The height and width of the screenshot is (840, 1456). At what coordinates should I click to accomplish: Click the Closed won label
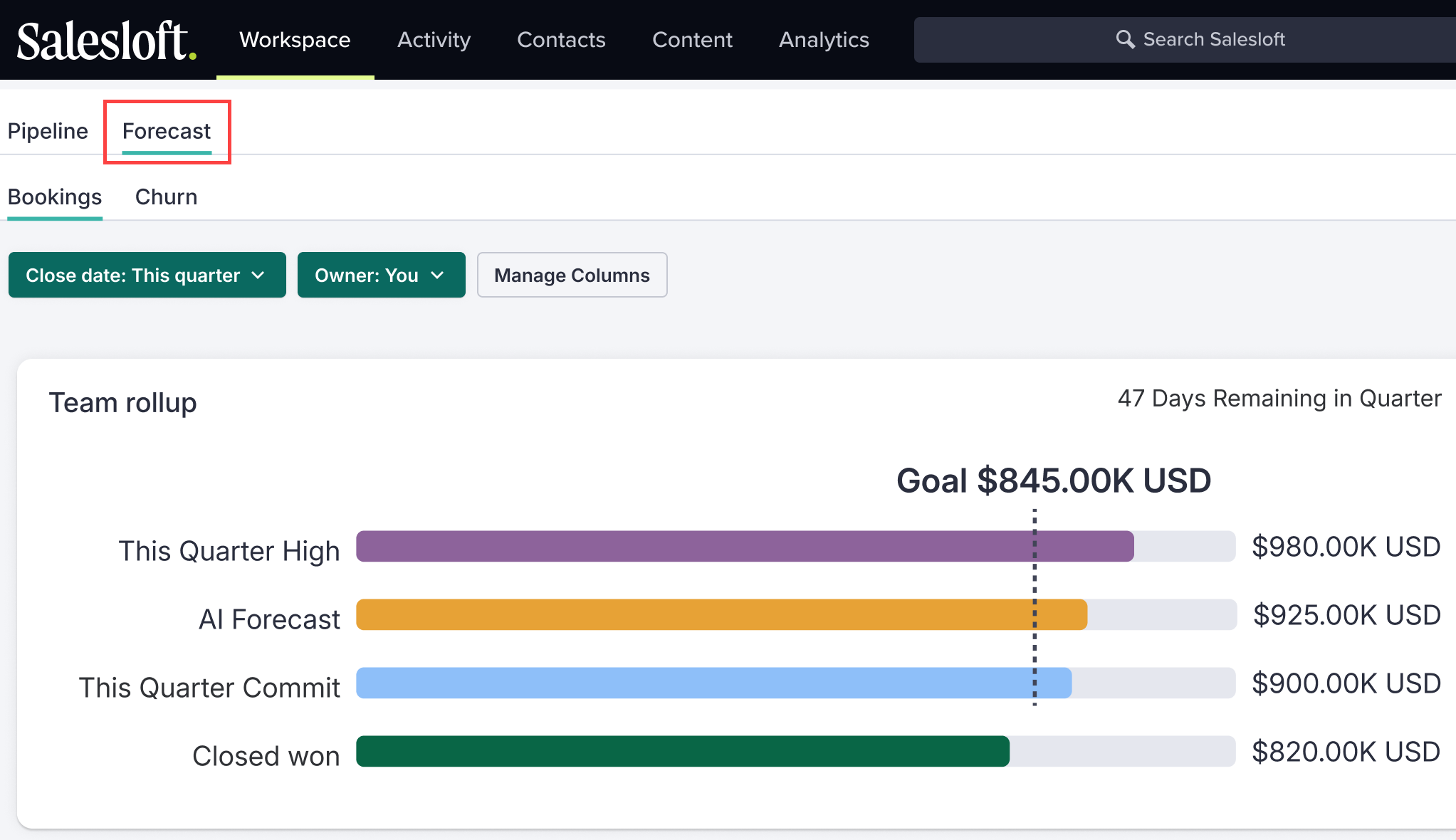point(266,756)
